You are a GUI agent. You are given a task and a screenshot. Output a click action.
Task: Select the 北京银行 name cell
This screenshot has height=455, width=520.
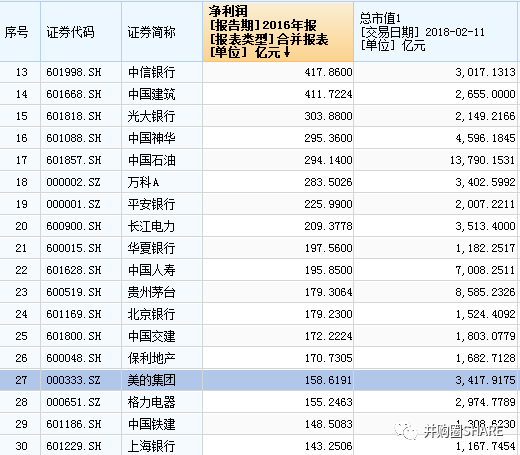coord(162,314)
